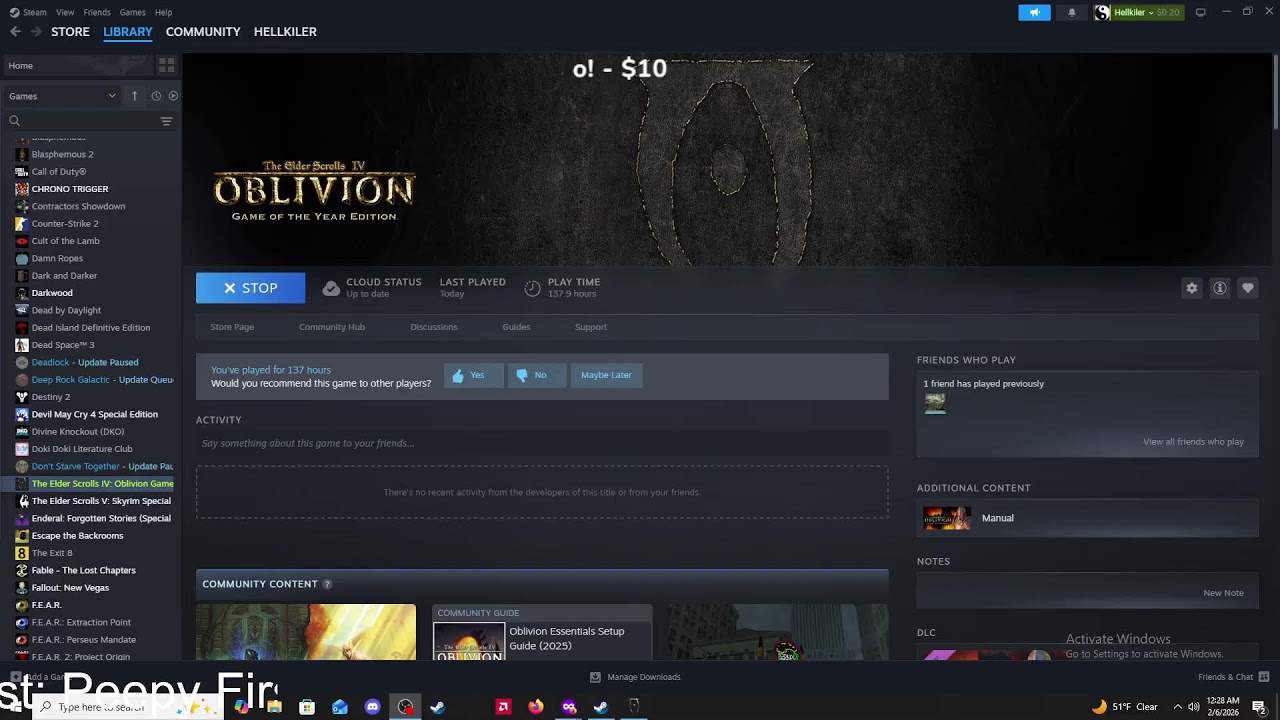
Task: Go back with the left arrow
Action: pyautogui.click(x=15, y=32)
